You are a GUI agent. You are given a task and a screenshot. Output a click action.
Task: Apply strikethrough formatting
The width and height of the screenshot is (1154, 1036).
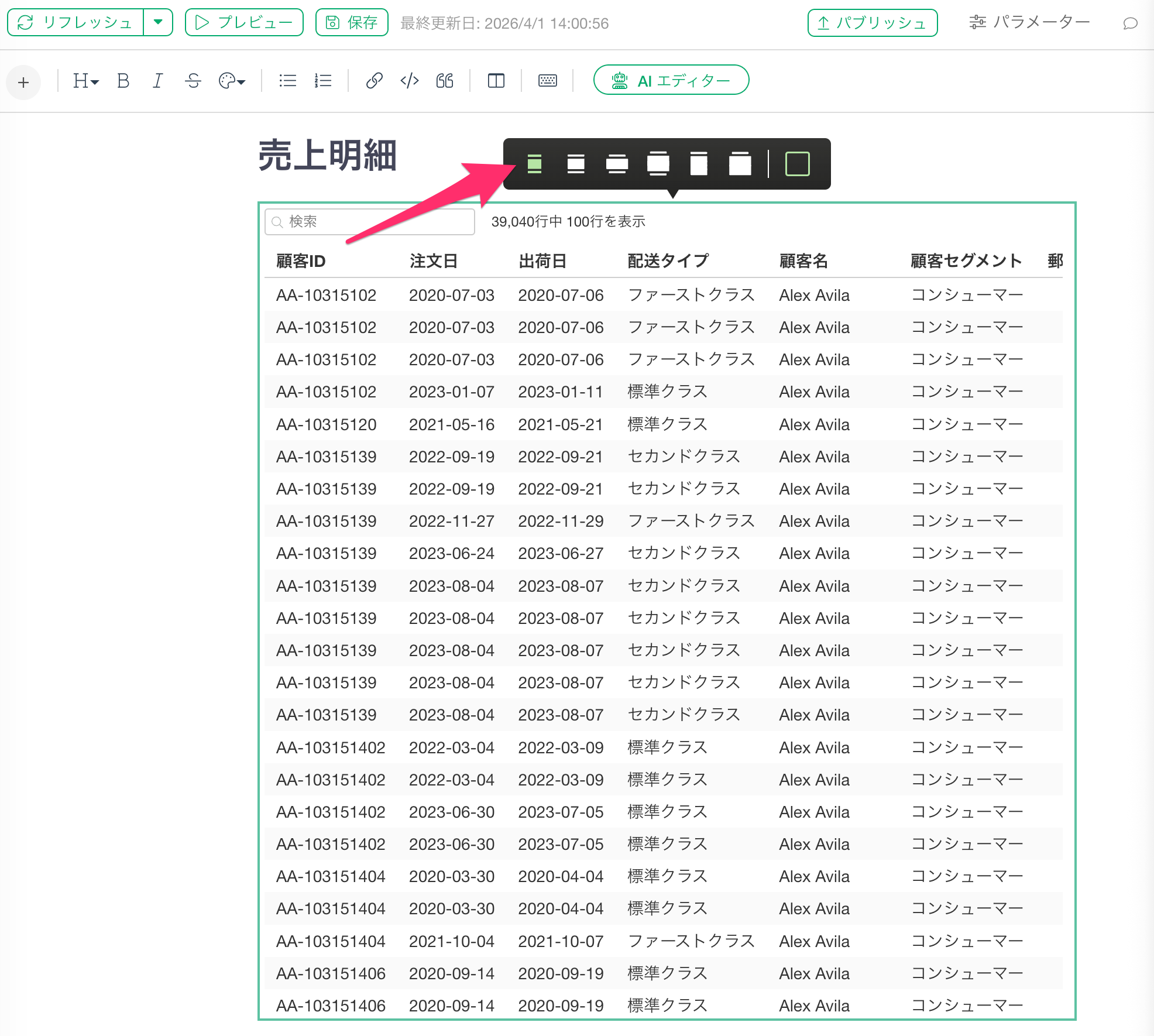tap(193, 81)
